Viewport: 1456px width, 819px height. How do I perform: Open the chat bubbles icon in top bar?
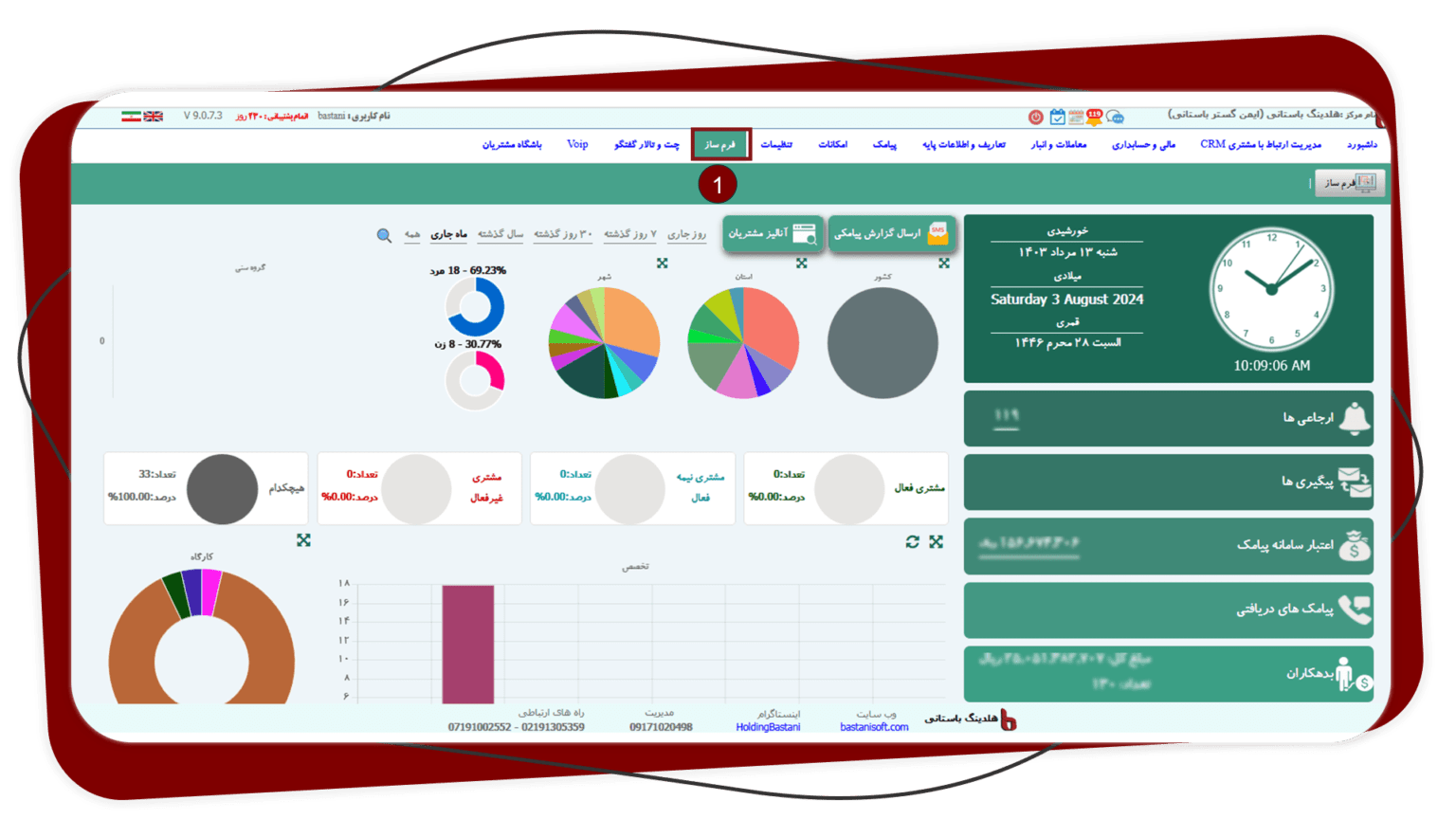tap(1115, 117)
